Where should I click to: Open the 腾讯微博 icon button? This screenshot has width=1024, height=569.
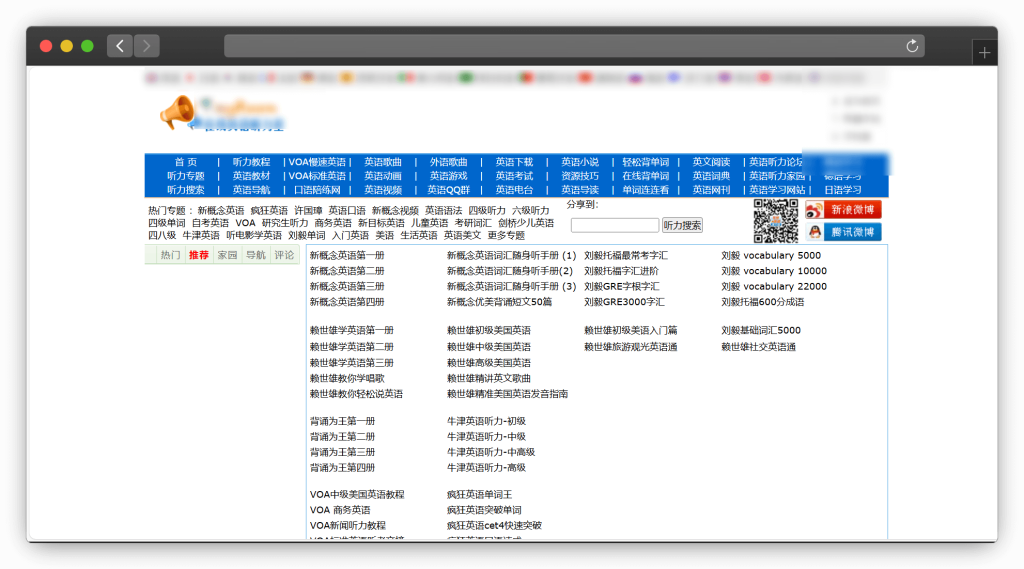[843, 232]
